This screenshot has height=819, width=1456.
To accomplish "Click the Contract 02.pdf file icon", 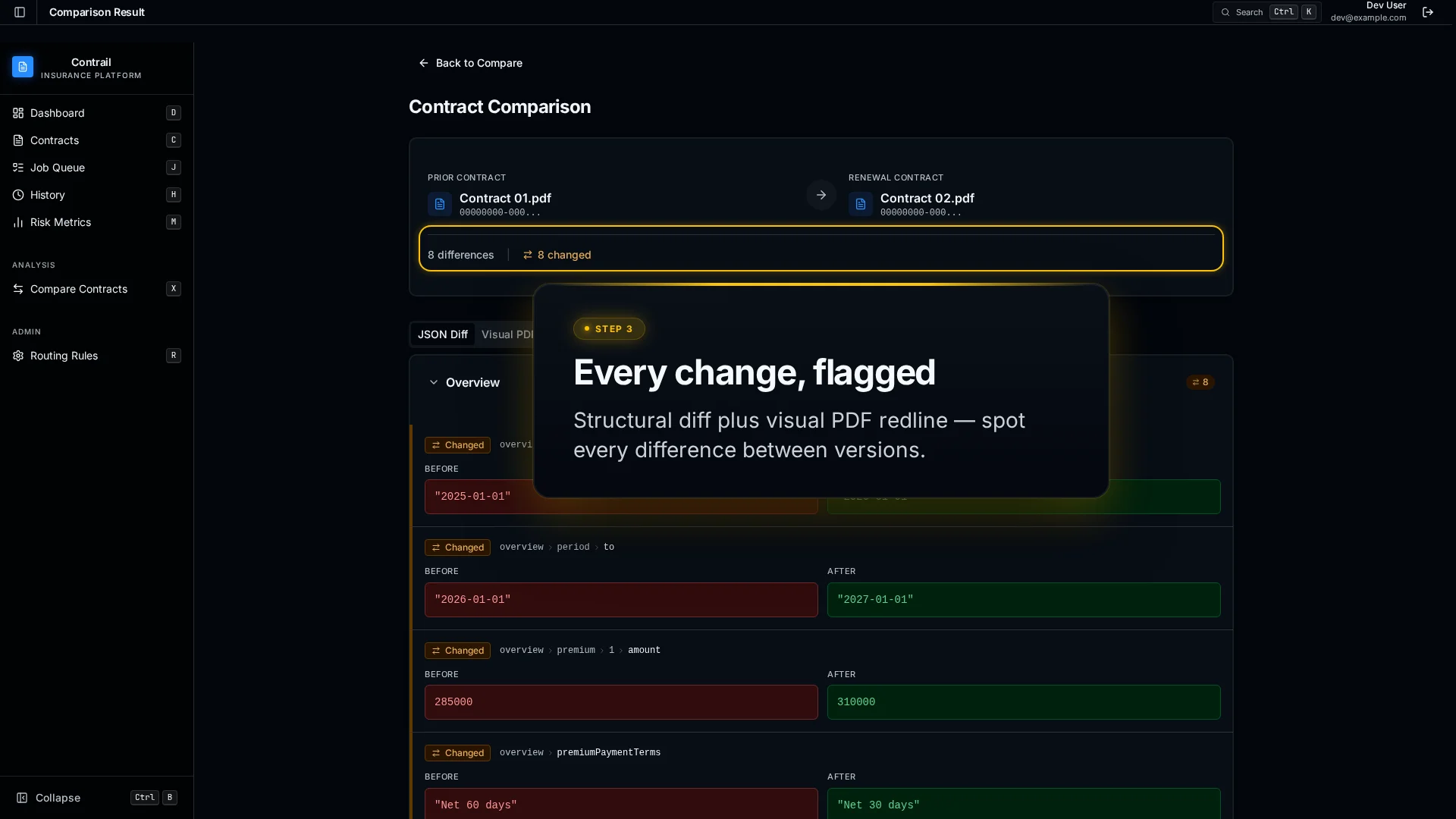I will pyautogui.click(x=859, y=203).
